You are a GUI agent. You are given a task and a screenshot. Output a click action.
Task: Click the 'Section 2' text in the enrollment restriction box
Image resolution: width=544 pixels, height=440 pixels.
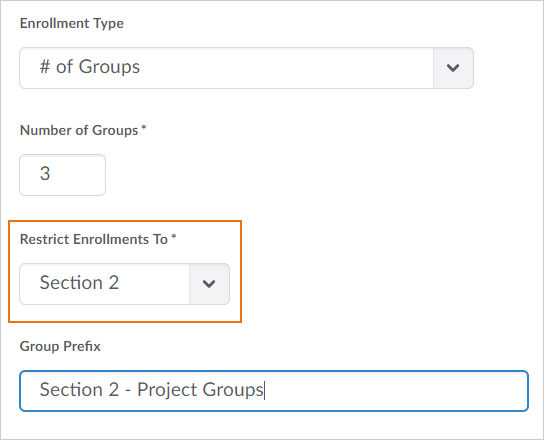tap(79, 282)
